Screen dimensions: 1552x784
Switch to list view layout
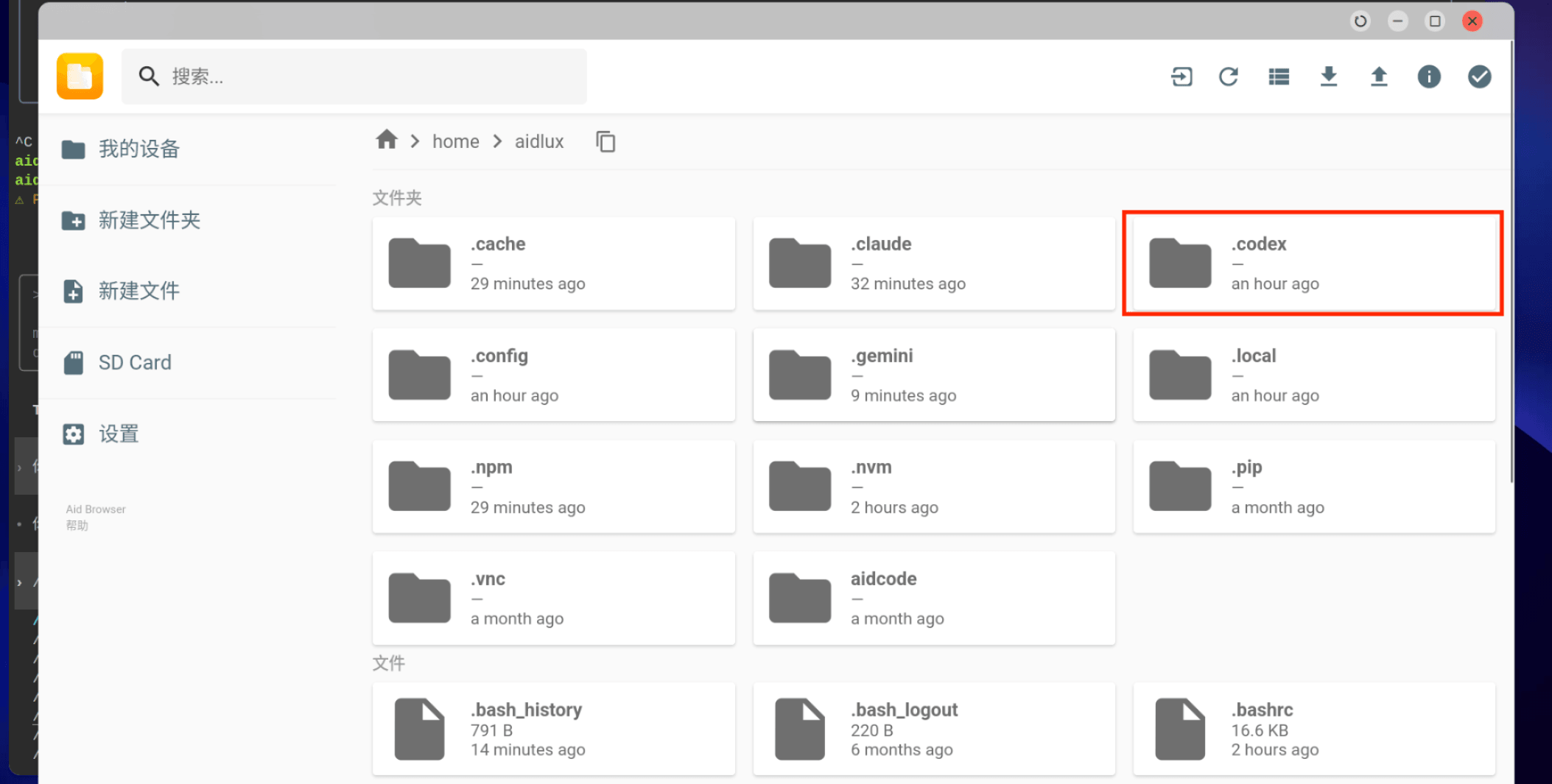(x=1279, y=77)
